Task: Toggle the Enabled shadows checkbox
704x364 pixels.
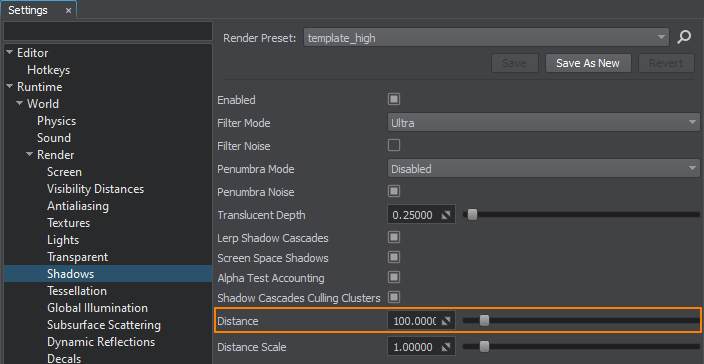Action: [x=394, y=99]
